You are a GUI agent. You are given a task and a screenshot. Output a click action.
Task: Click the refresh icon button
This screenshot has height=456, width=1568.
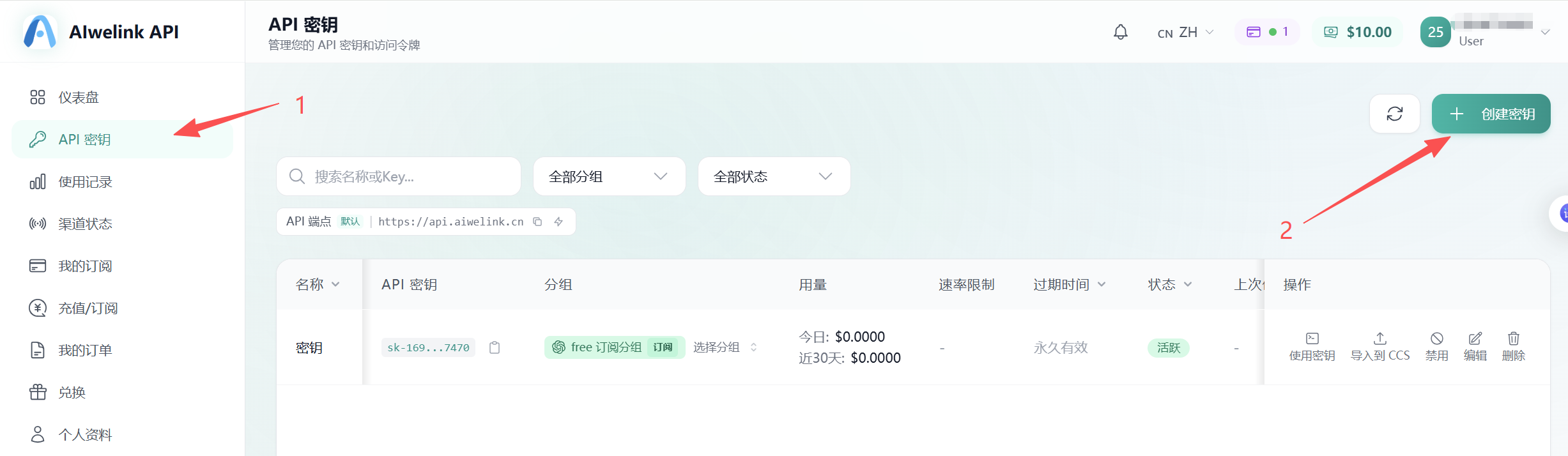(1394, 114)
